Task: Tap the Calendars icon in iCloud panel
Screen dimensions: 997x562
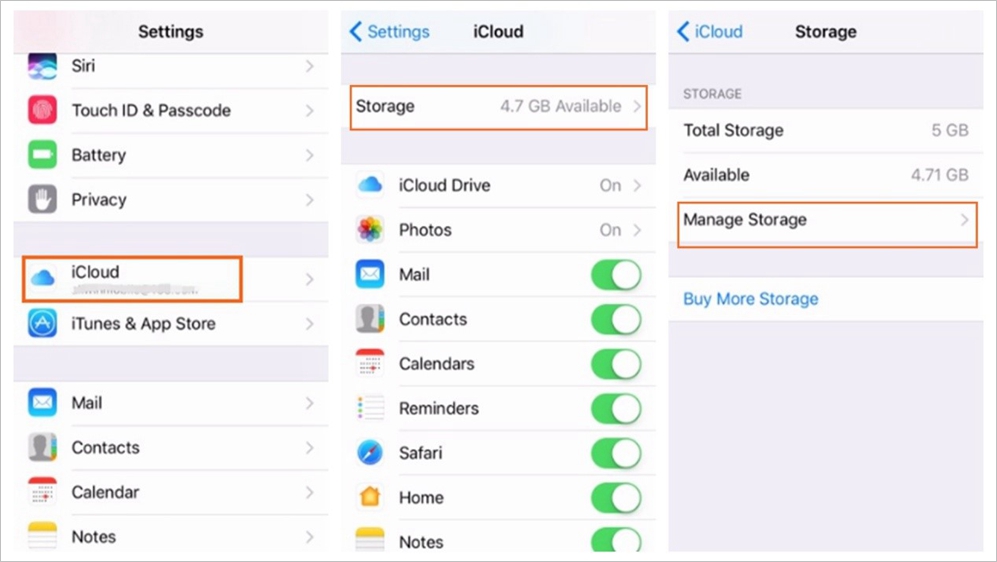Action: (370, 363)
